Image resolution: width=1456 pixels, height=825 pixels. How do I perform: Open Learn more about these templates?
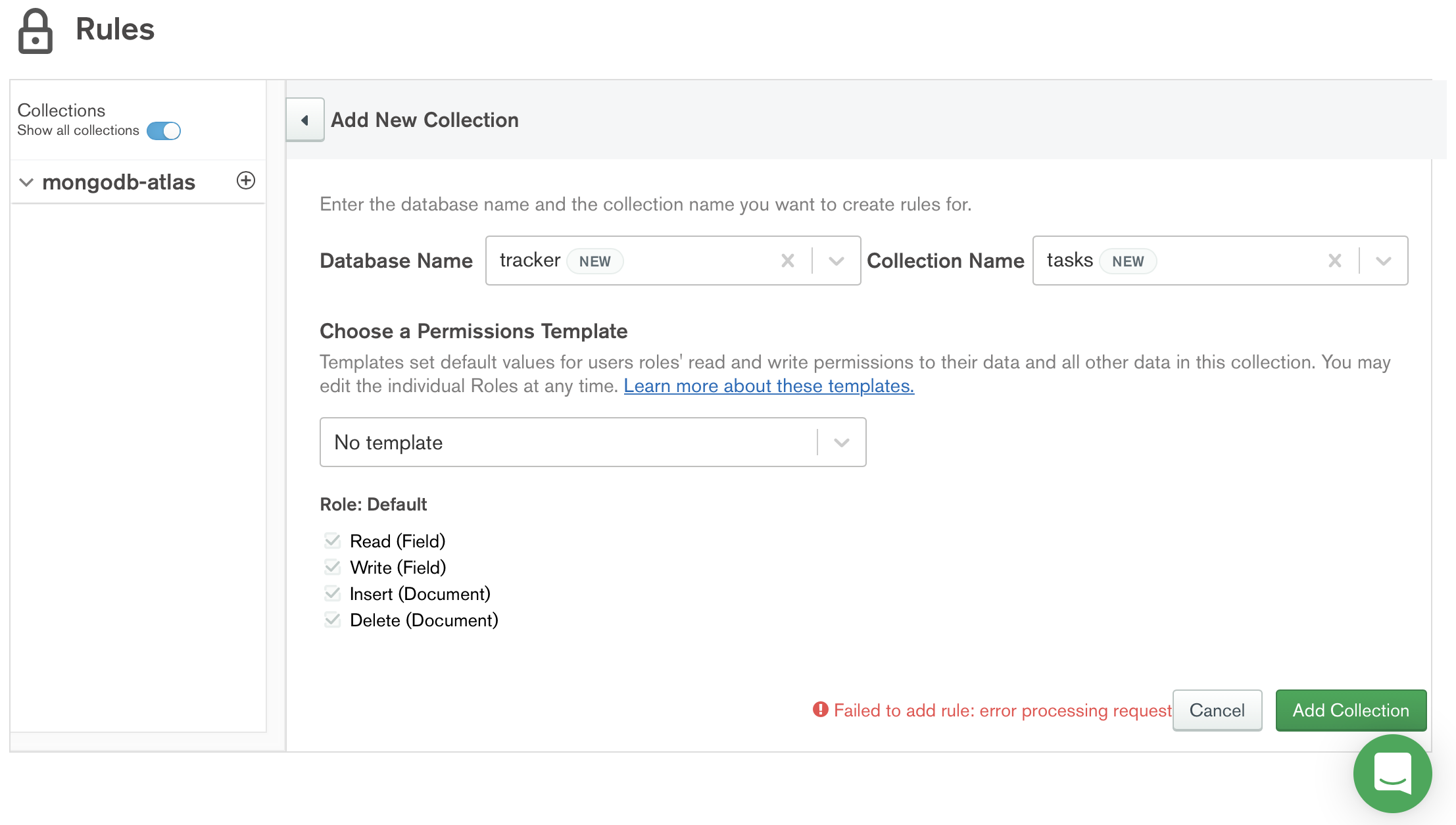[768, 386]
